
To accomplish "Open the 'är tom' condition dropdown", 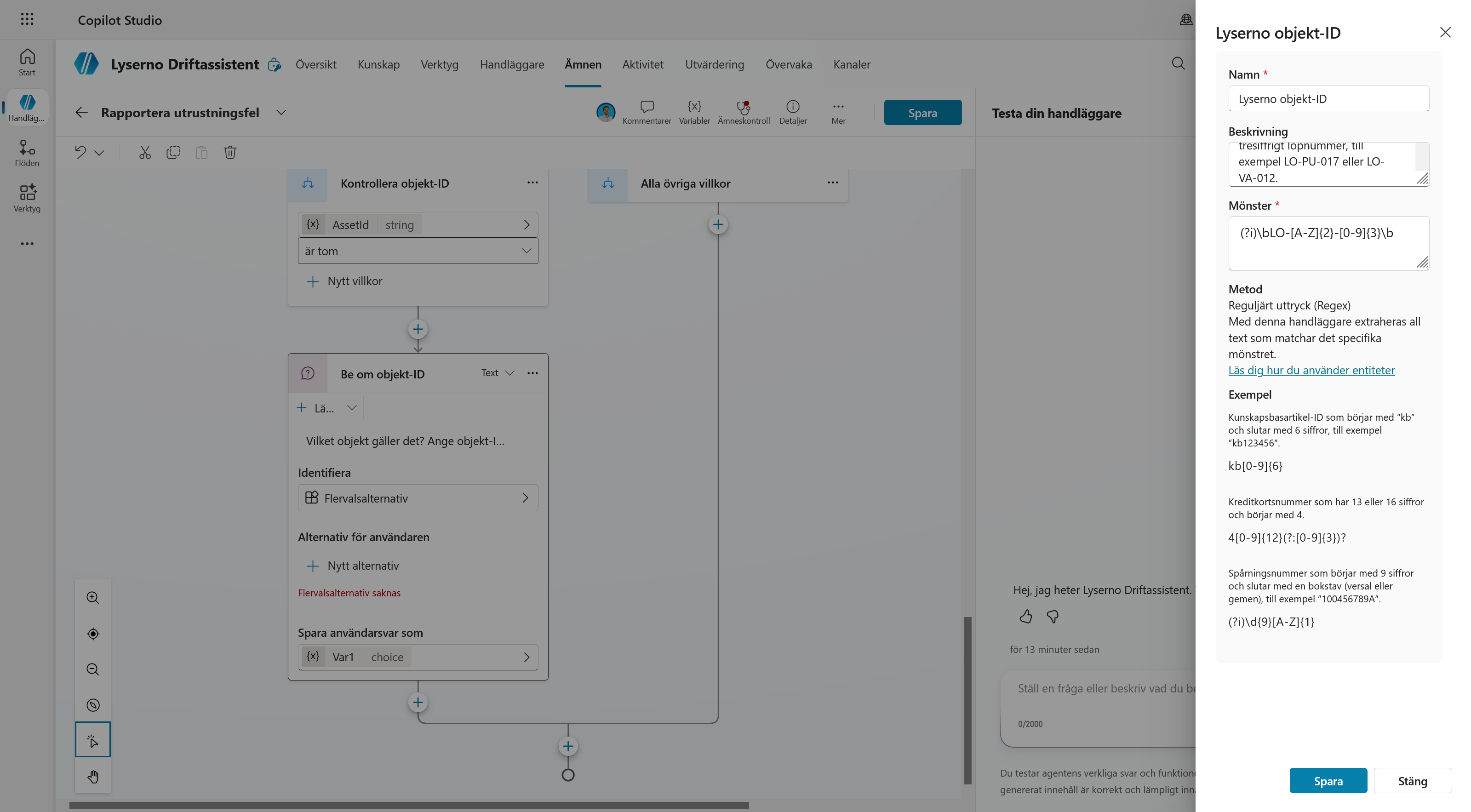I will pyautogui.click(x=418, y=251).
